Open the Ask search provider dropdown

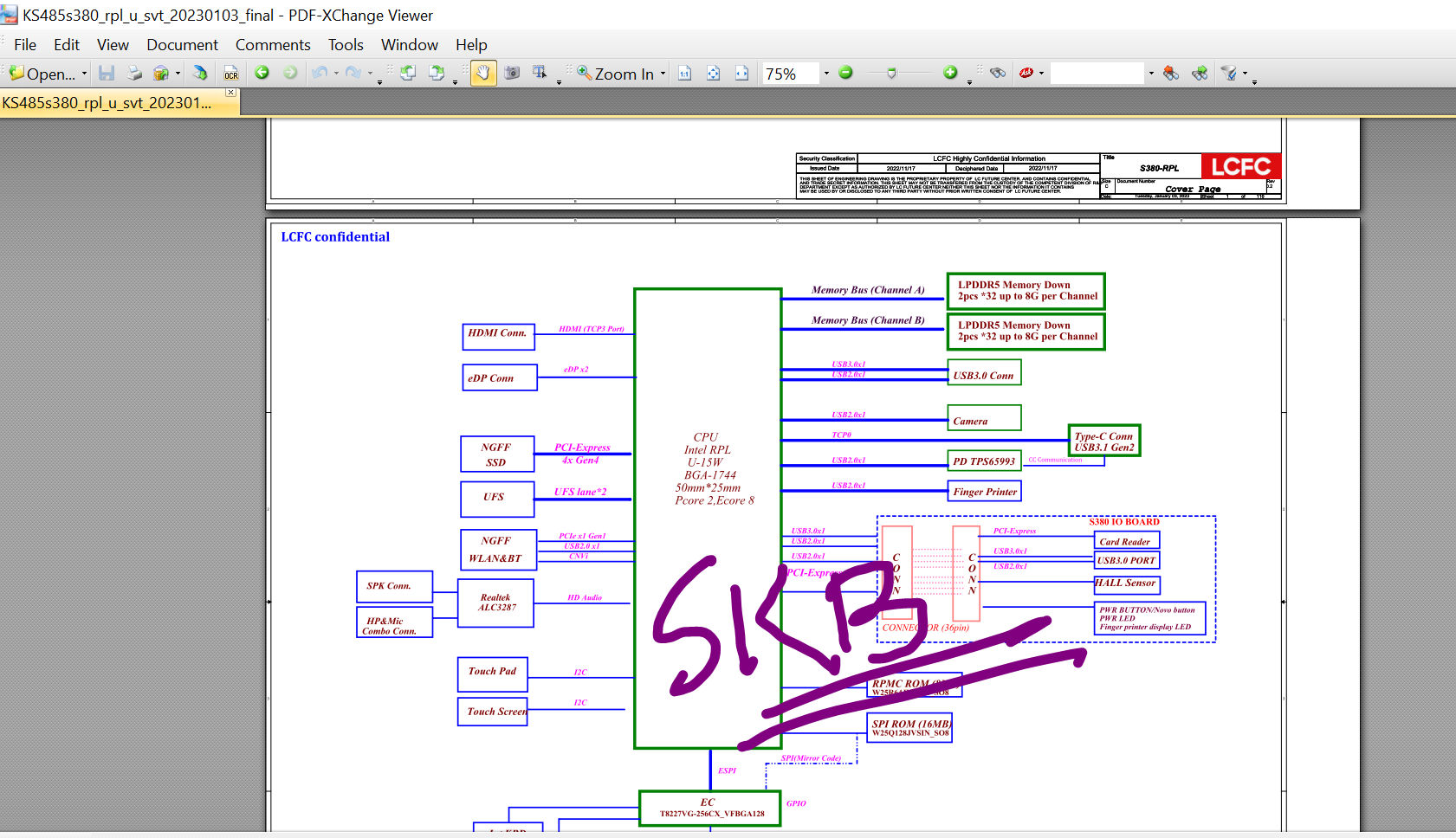(x=1041, y=74)
